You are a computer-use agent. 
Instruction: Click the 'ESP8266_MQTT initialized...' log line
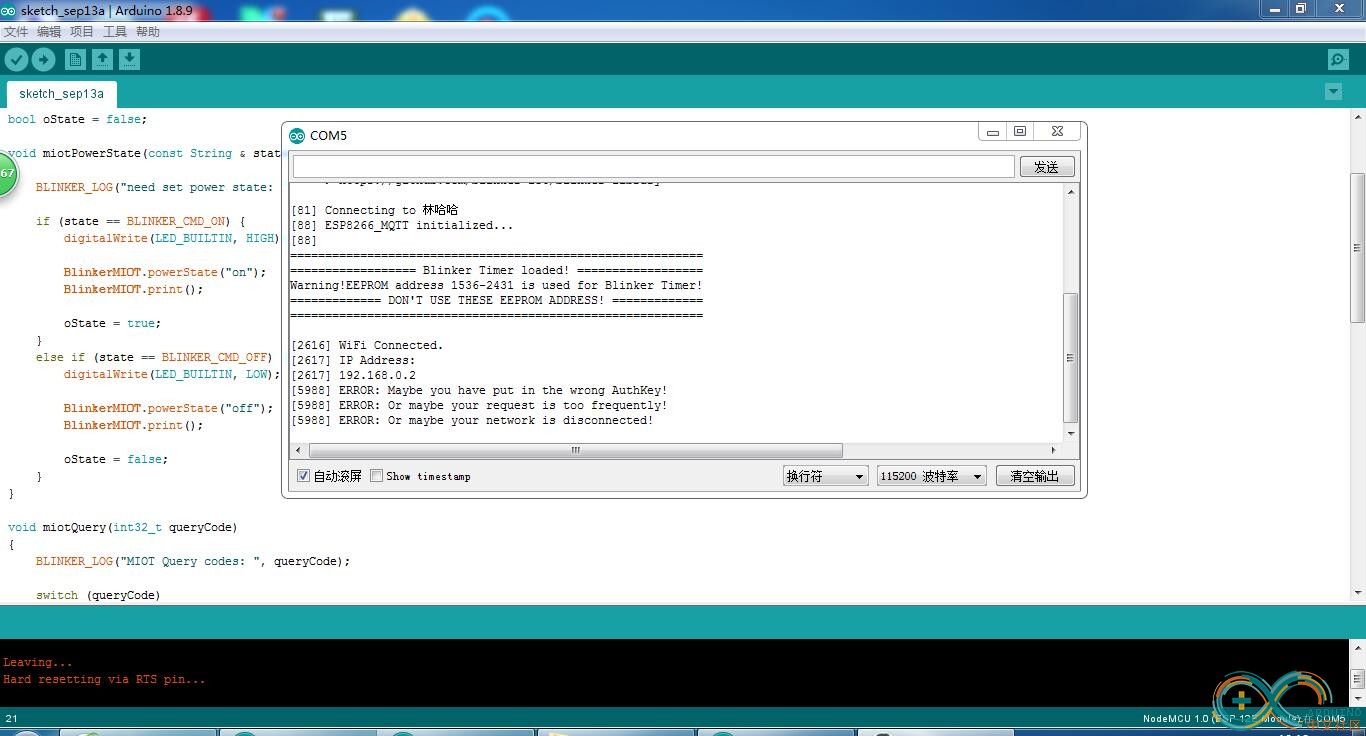point(402,225)
